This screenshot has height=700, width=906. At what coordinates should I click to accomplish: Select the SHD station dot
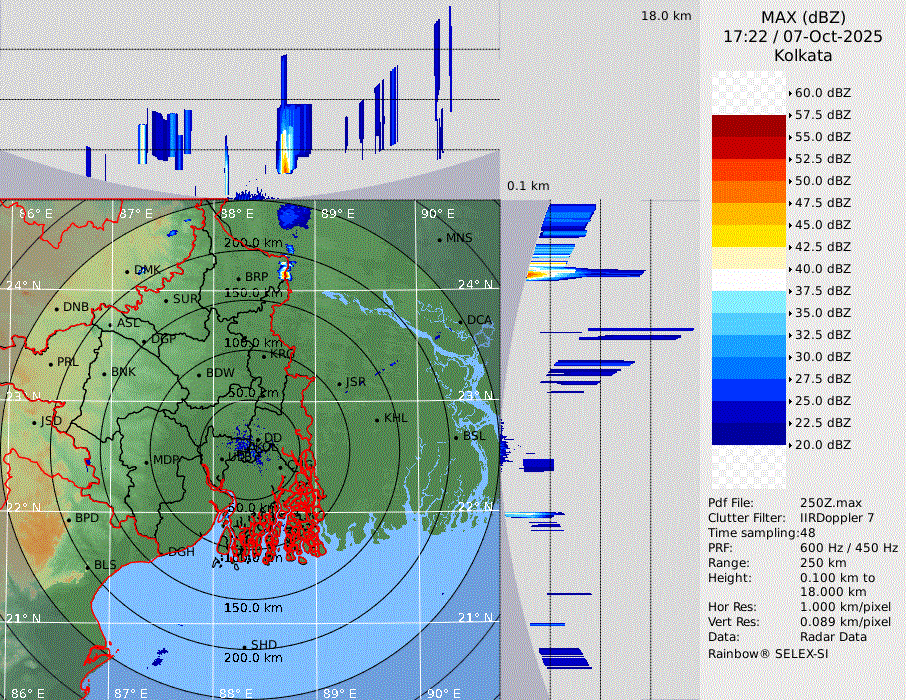point(244,646)
